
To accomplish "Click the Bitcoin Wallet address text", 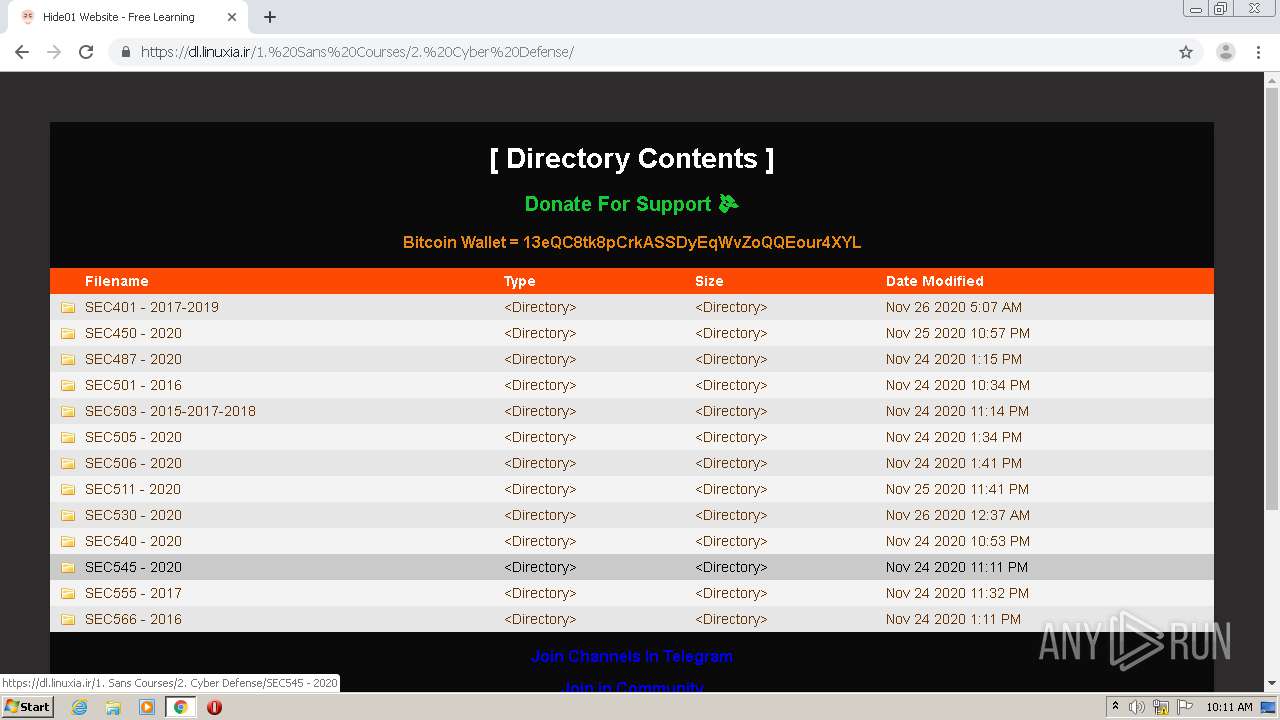I will tap(631, 242).
